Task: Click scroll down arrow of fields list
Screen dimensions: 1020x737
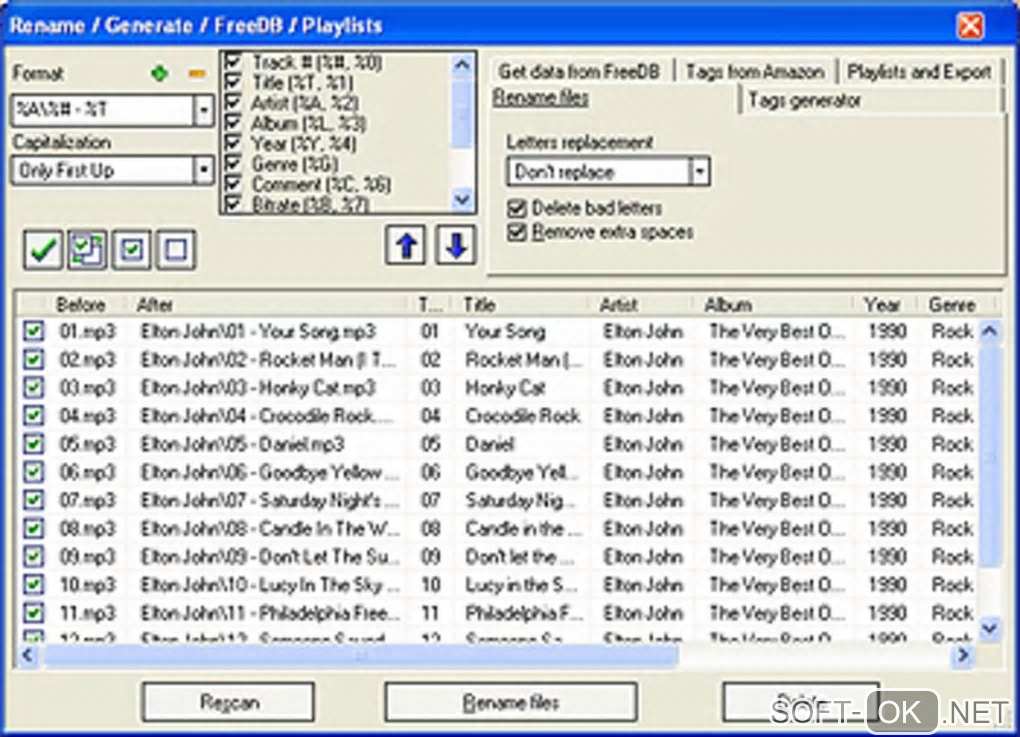Action: click(462, 199)
